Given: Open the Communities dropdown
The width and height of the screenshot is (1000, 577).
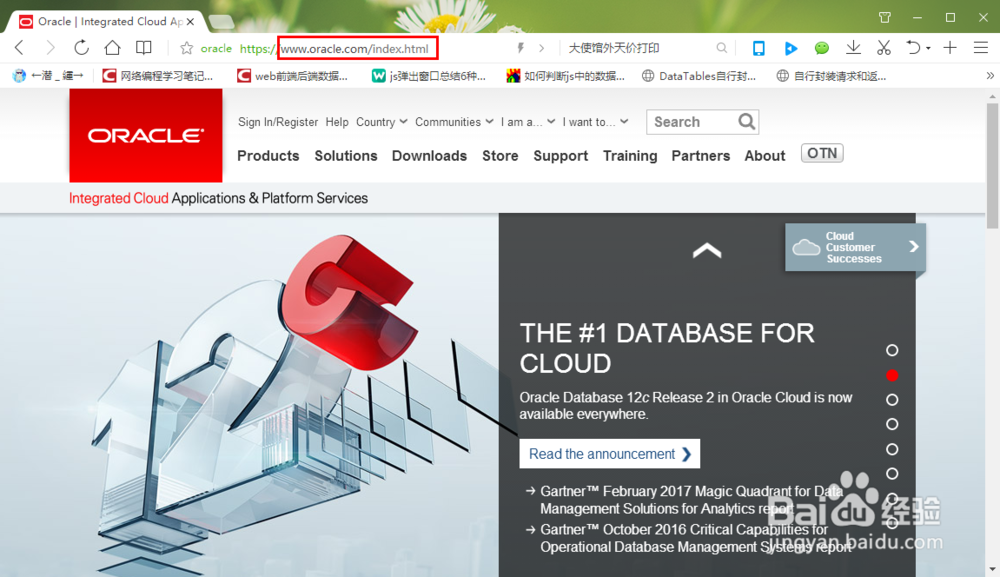Looking at the screenshot, I should (x=454, y=122).
